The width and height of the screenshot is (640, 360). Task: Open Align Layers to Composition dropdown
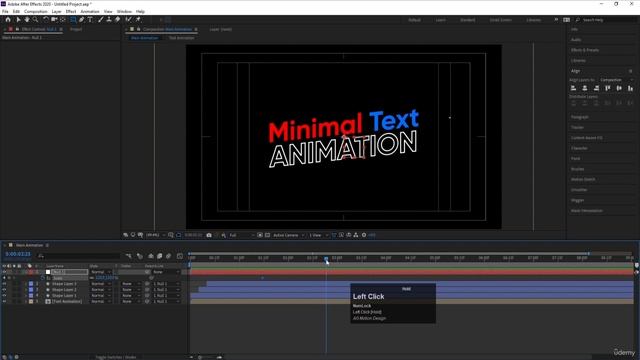click(616, 80)
